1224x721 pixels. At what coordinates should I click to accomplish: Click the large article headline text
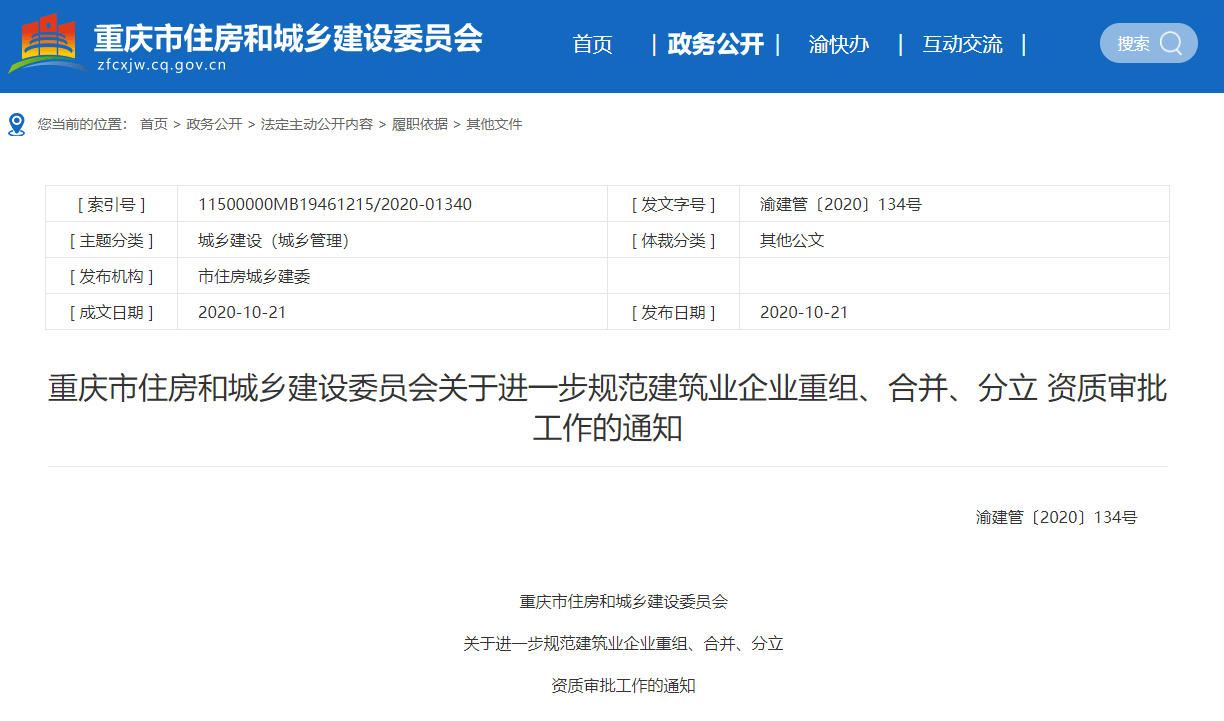coord(607,408)
